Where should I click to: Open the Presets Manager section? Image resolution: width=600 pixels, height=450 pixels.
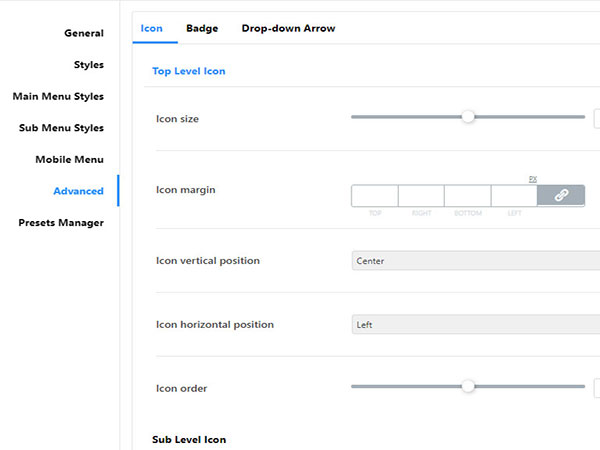61,223
